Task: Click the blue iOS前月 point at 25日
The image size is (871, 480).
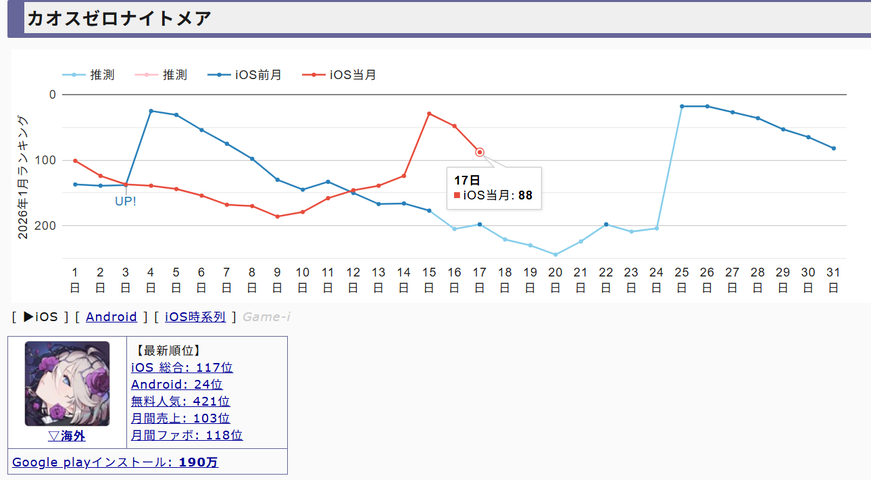Action: (682, 106)
